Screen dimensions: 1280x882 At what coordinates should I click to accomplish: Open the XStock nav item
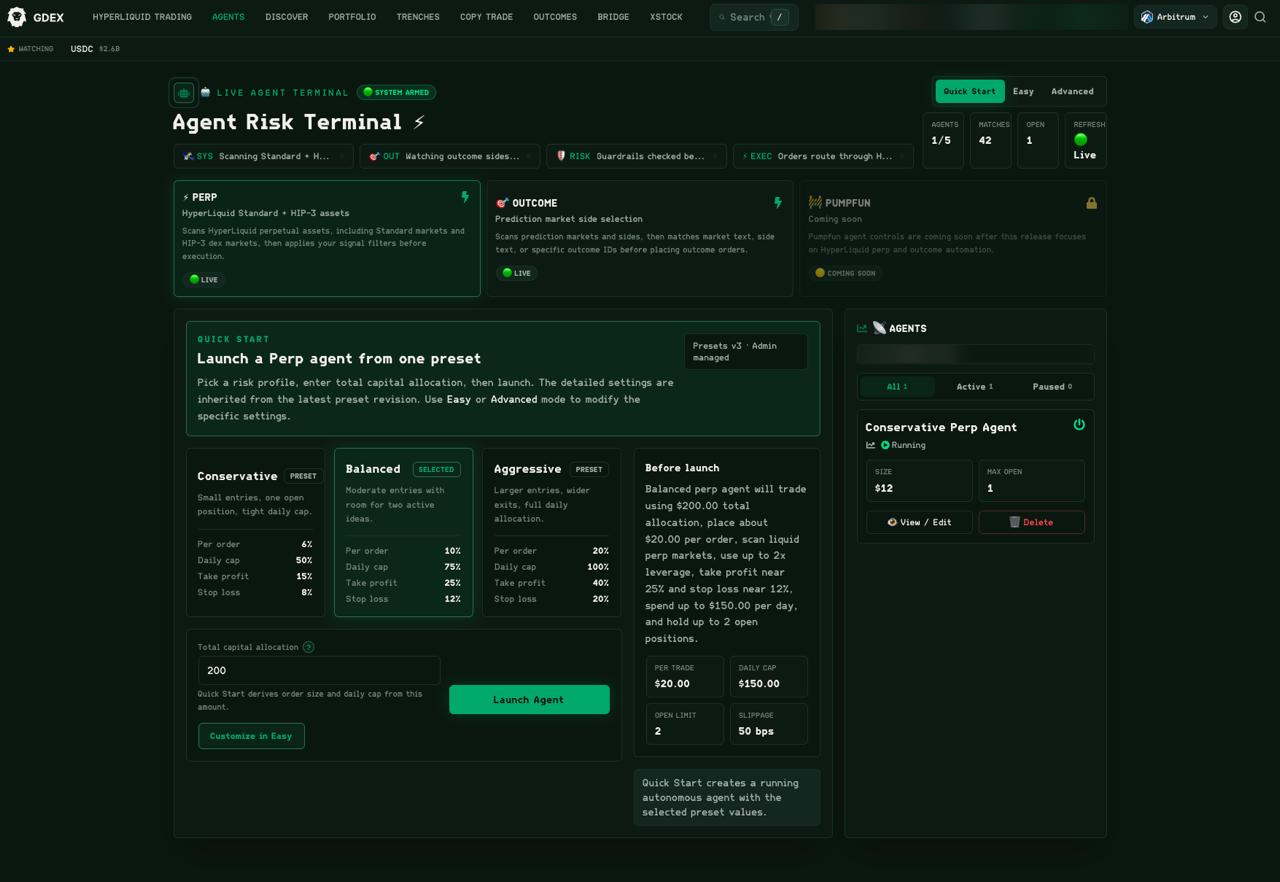666,17
